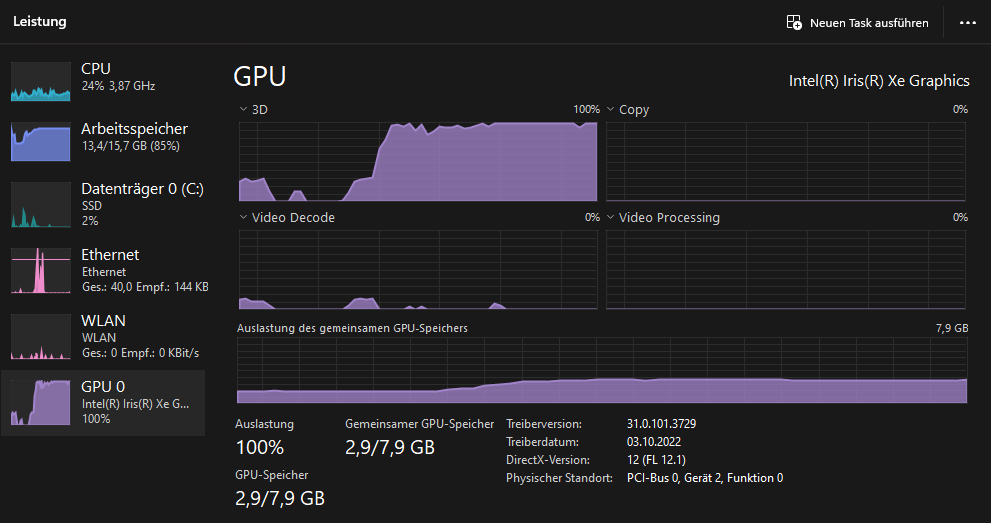Image resolution: width=991 pixels, height=523 pixels.
Task: Select the Ethernet sidebar entry
Action: click(x=103, y=270)
